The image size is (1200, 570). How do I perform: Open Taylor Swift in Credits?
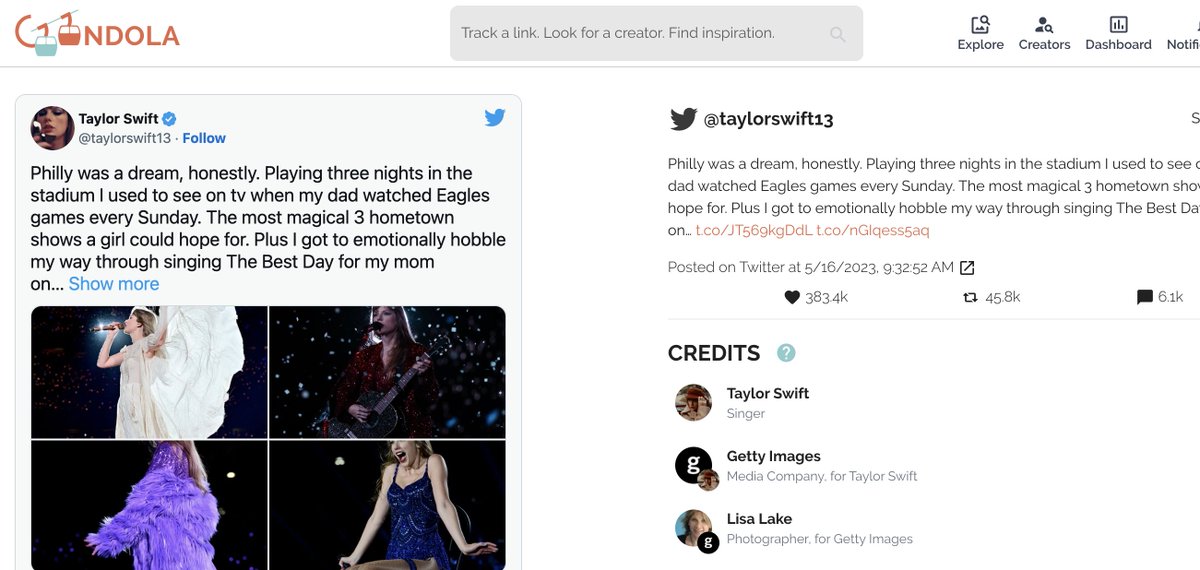(x=768, y=393)
